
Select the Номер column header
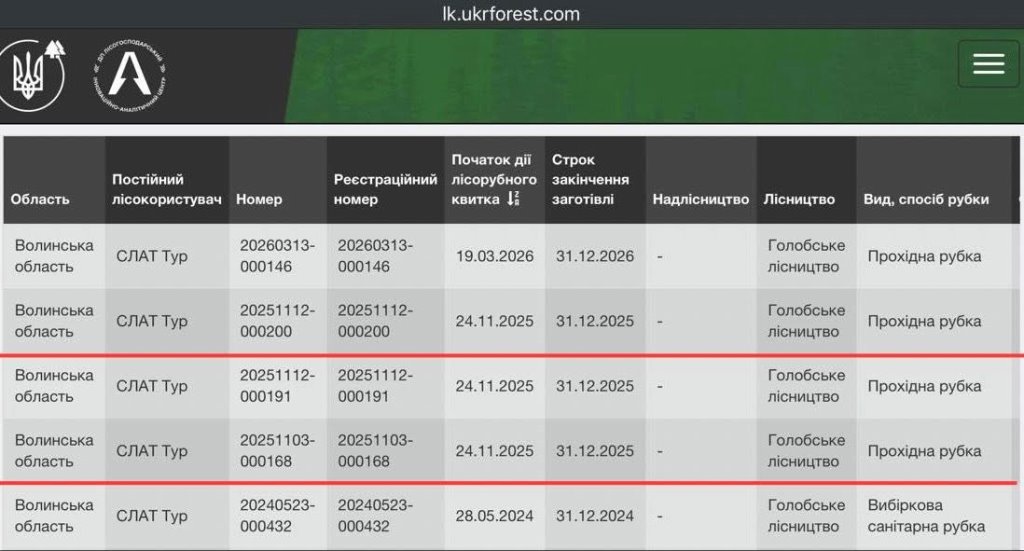coord(259,199)
